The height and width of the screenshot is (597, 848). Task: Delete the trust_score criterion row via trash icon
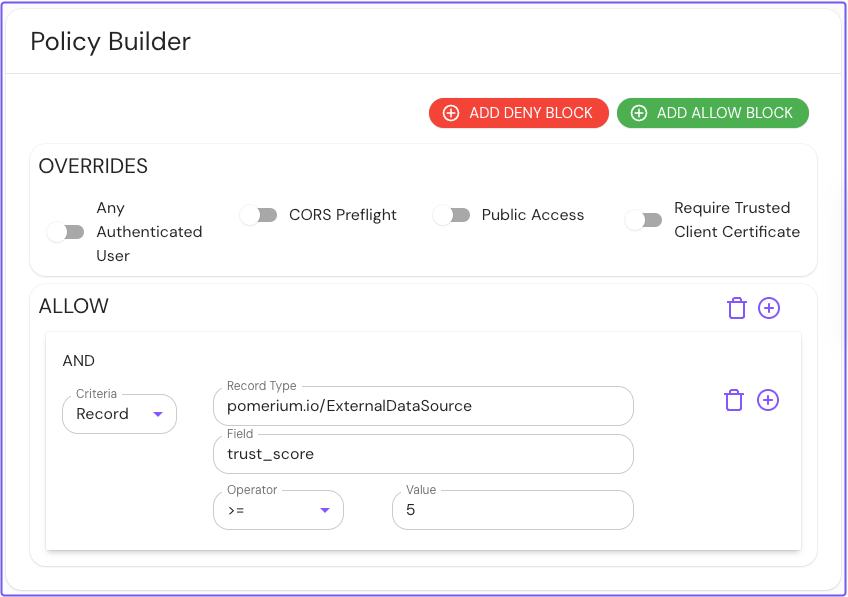coord(734,400)
